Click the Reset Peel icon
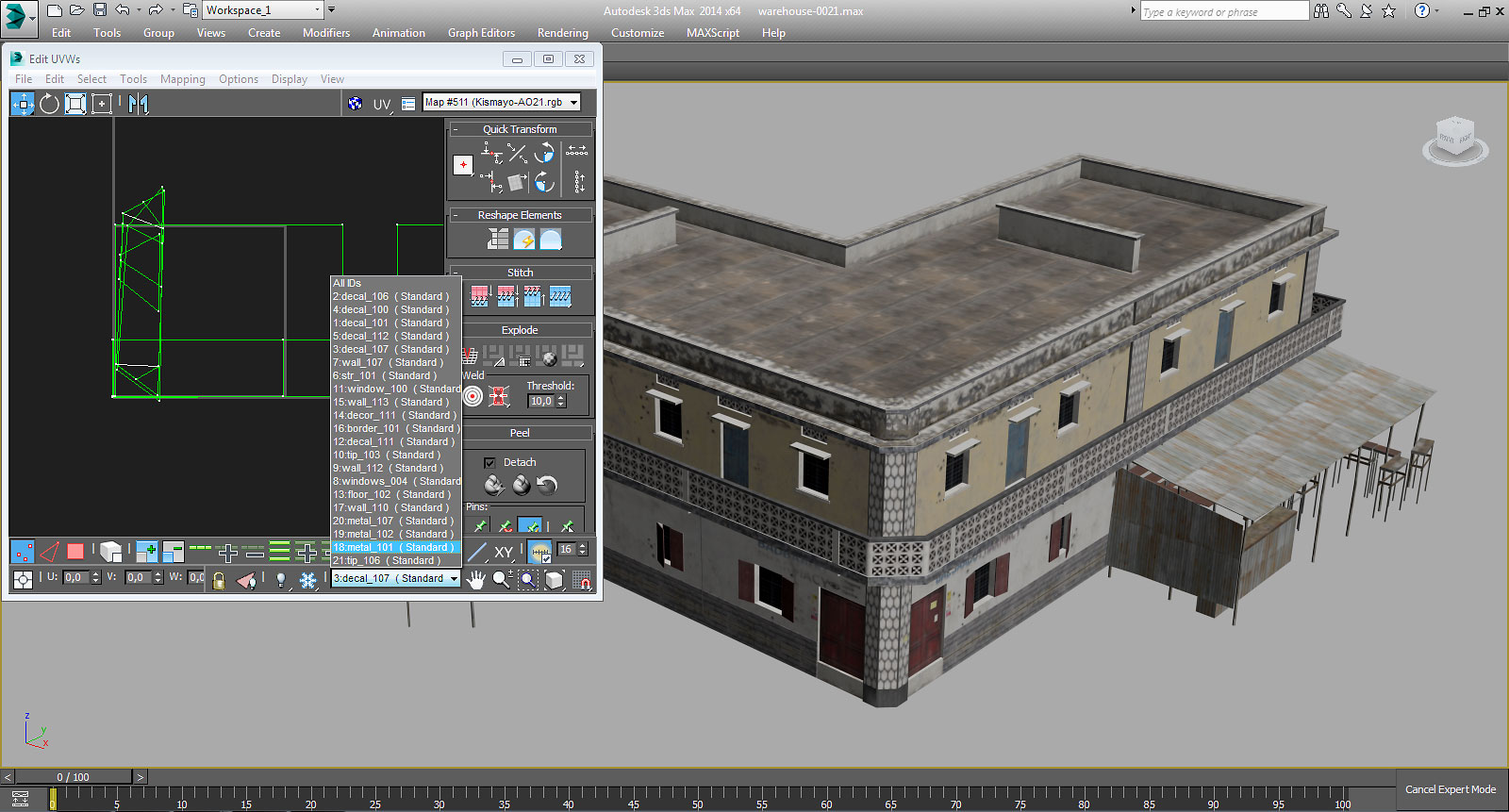 click(x=547, y=485)
